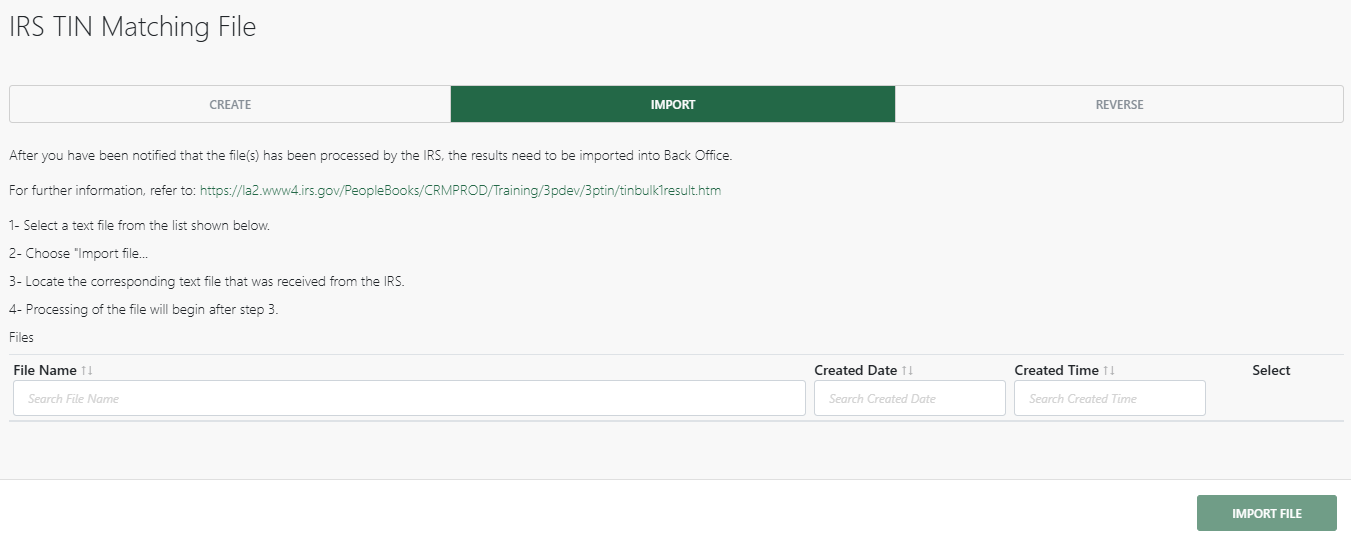Click step 4 'Processing of the file' text
This screenshot has height=538, width=1351.
point(143,309)
